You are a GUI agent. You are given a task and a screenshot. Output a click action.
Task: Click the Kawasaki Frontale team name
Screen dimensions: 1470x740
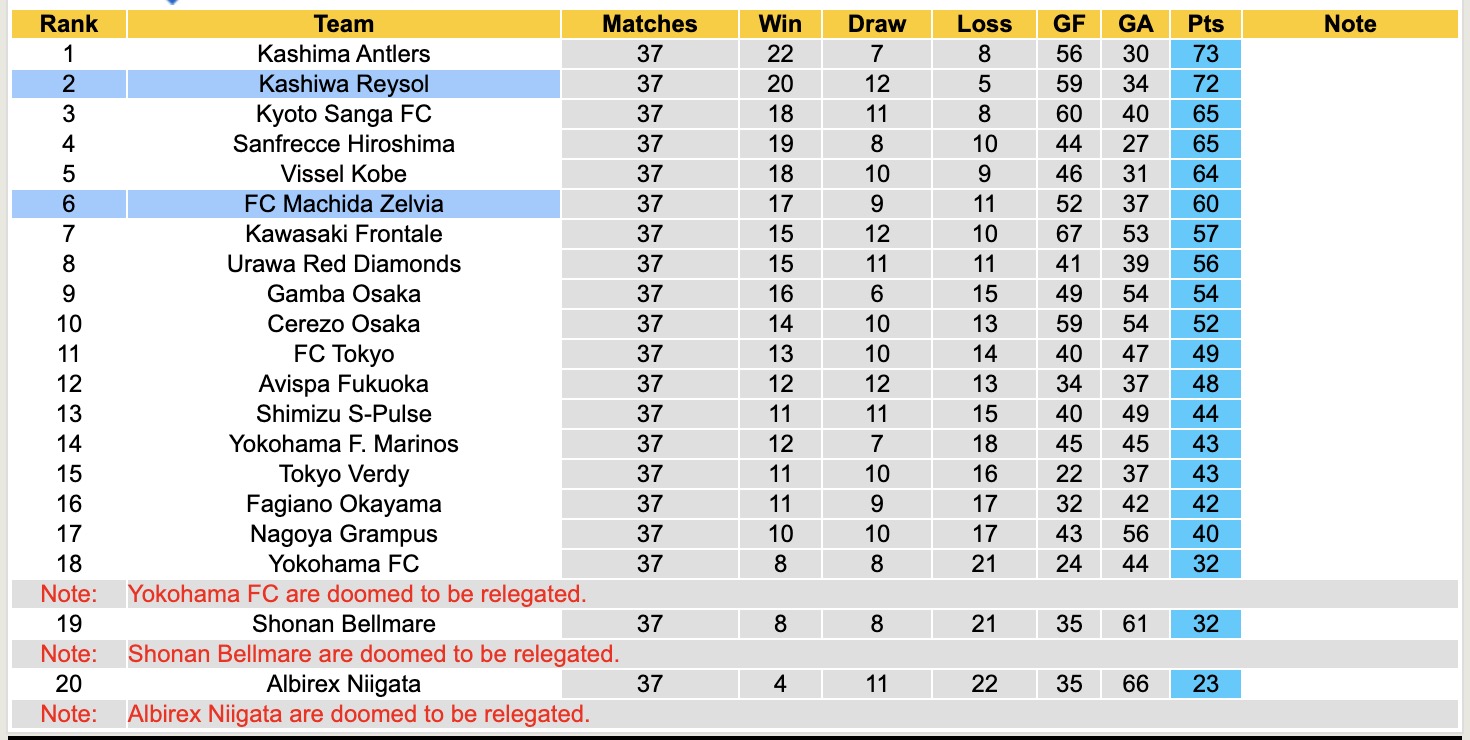point(343,234)
